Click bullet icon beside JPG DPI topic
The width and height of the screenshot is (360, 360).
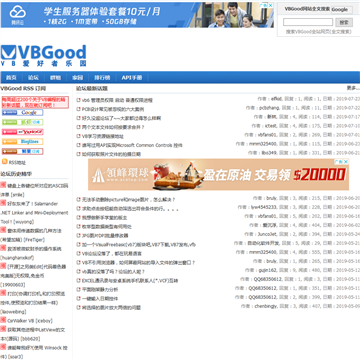point(79,235)
